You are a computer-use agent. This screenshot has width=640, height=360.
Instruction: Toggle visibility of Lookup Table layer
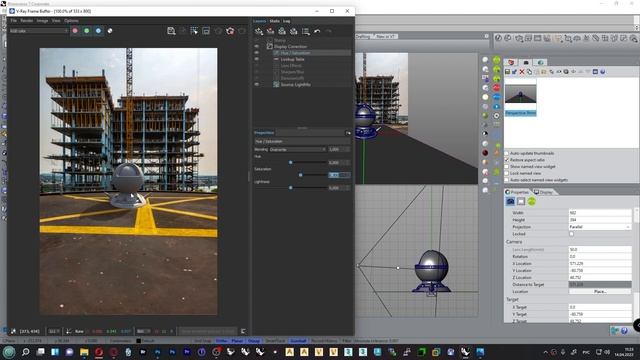point(257,59)
